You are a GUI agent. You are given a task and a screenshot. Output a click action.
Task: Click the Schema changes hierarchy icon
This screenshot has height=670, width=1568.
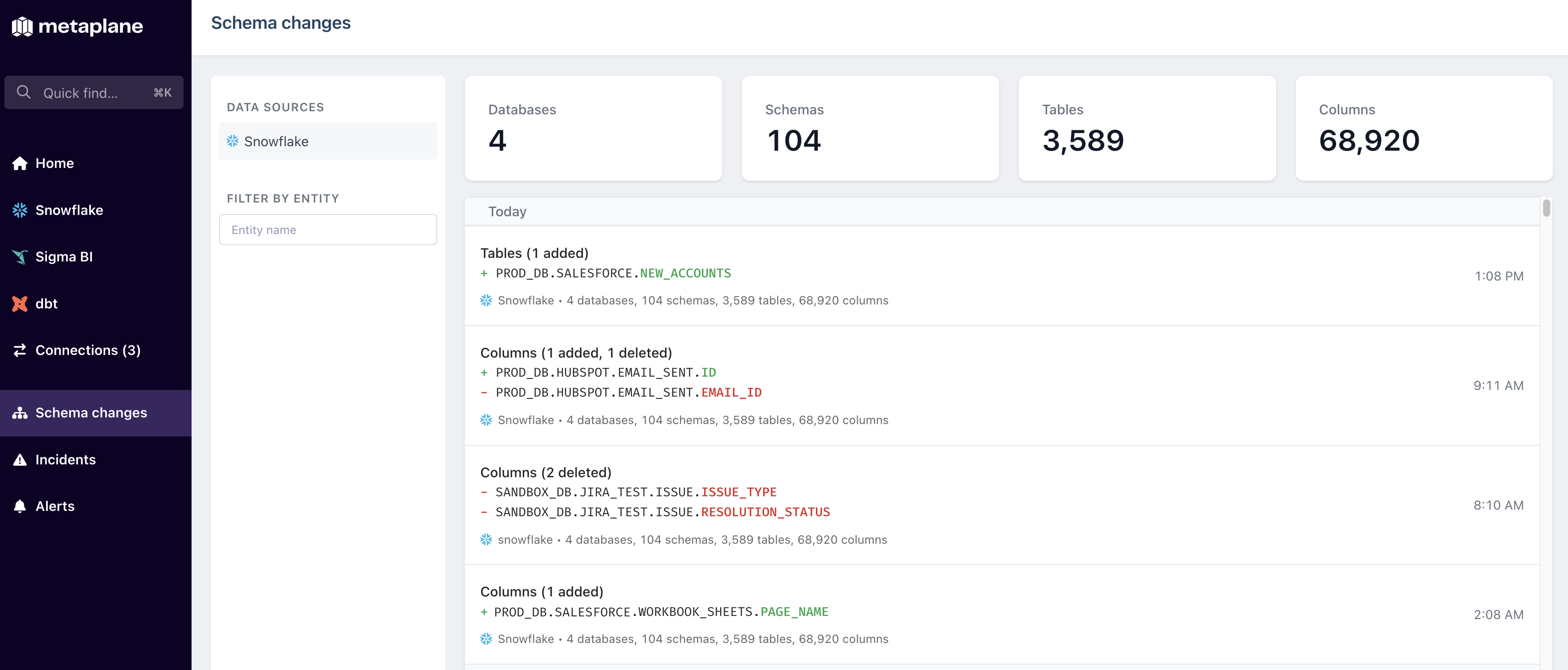(20, 412)
